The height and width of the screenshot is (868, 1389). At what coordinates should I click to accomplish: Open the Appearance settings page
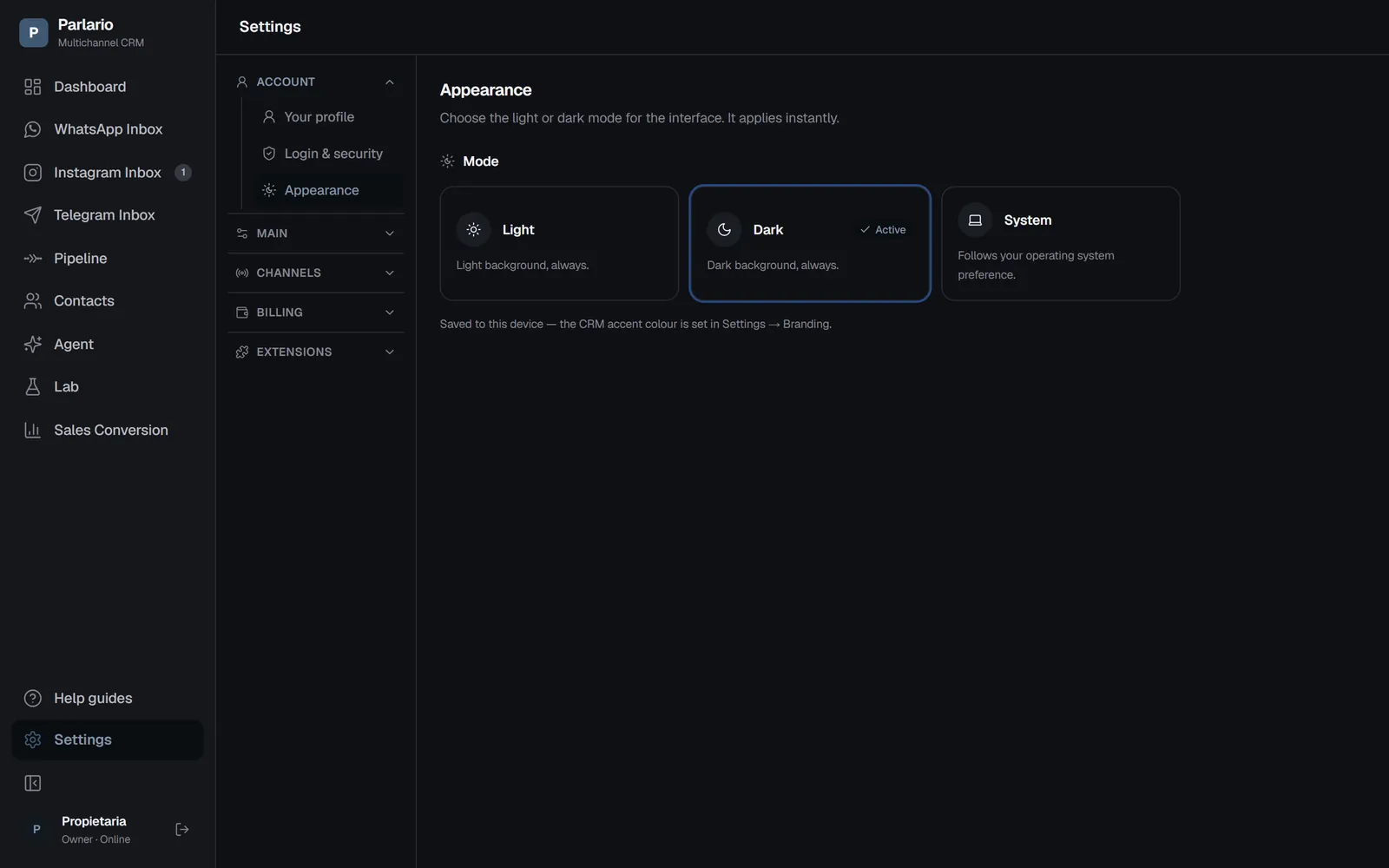327,190
